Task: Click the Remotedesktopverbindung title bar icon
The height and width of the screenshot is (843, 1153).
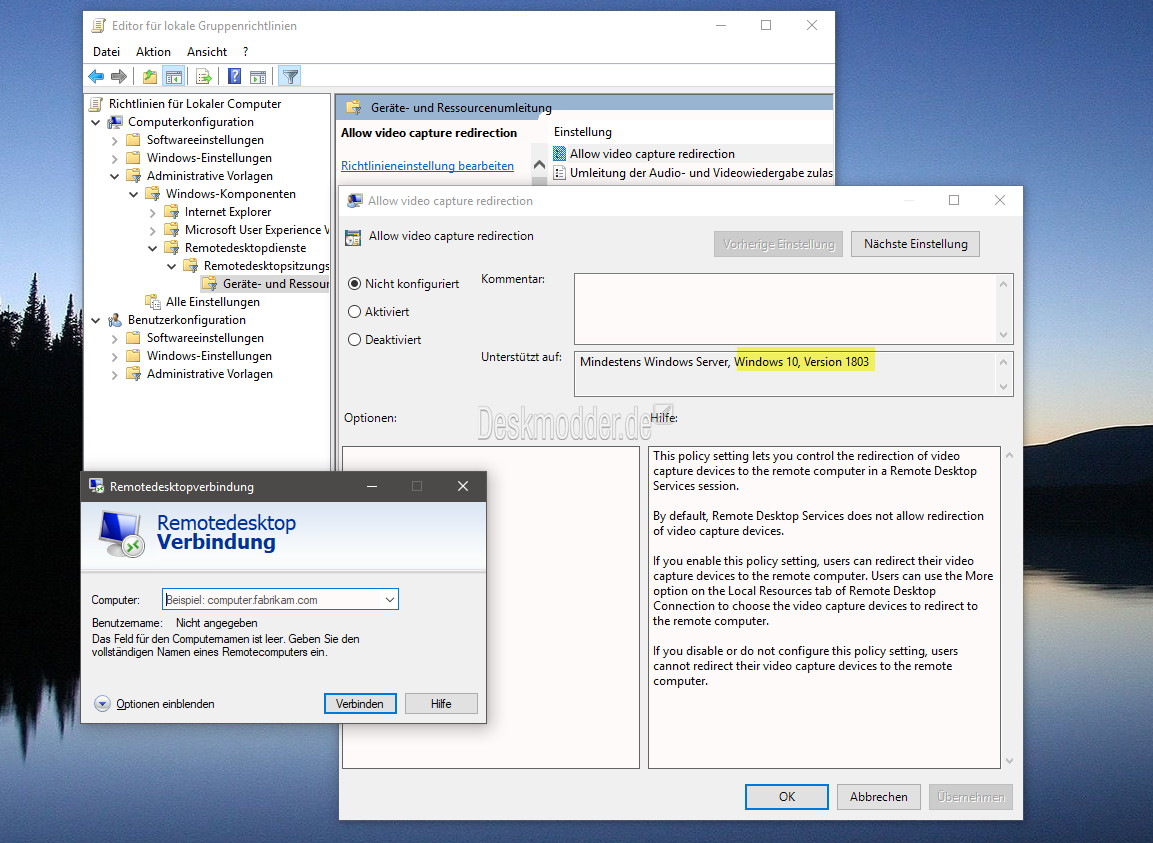Action: pyautogui.click(x=96, y=486)
